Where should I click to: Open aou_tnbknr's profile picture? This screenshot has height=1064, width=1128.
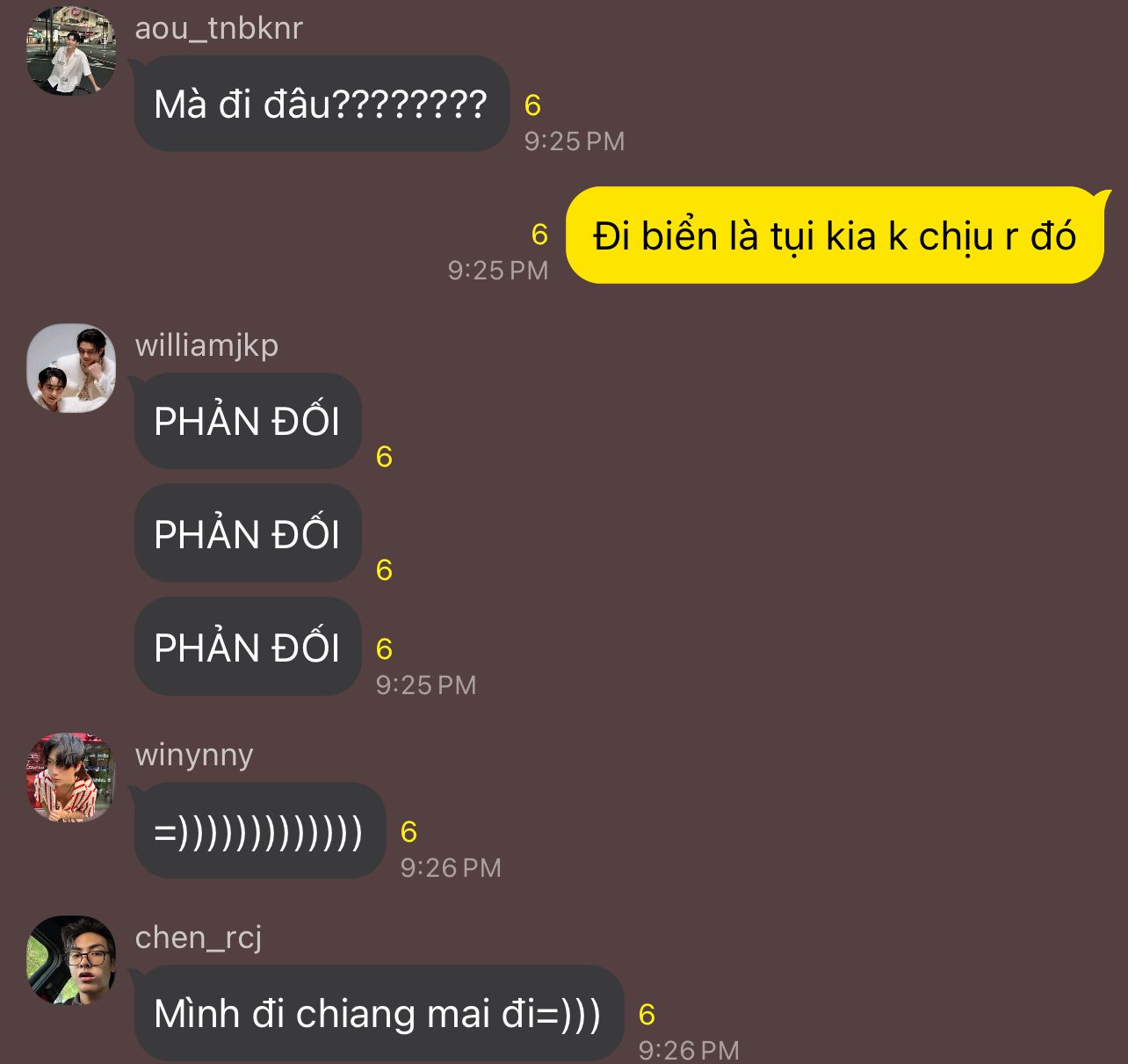tap(71, 51)
